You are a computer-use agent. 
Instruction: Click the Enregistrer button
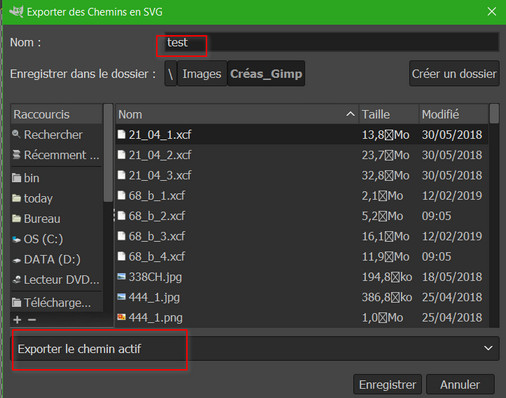pyautogui.click(x=387, y=385)
